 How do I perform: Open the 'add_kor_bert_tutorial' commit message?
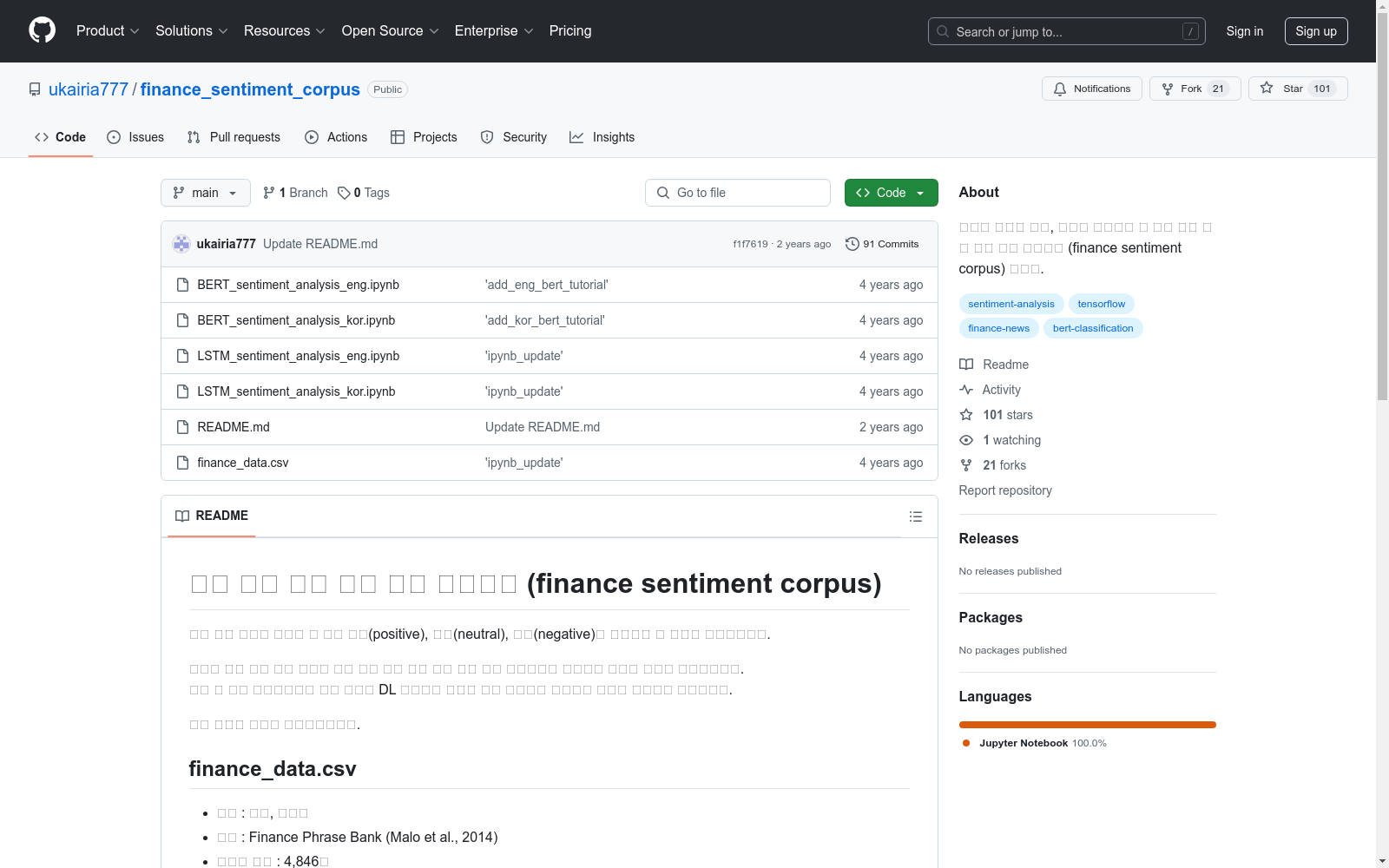click(x=545, y=320)
